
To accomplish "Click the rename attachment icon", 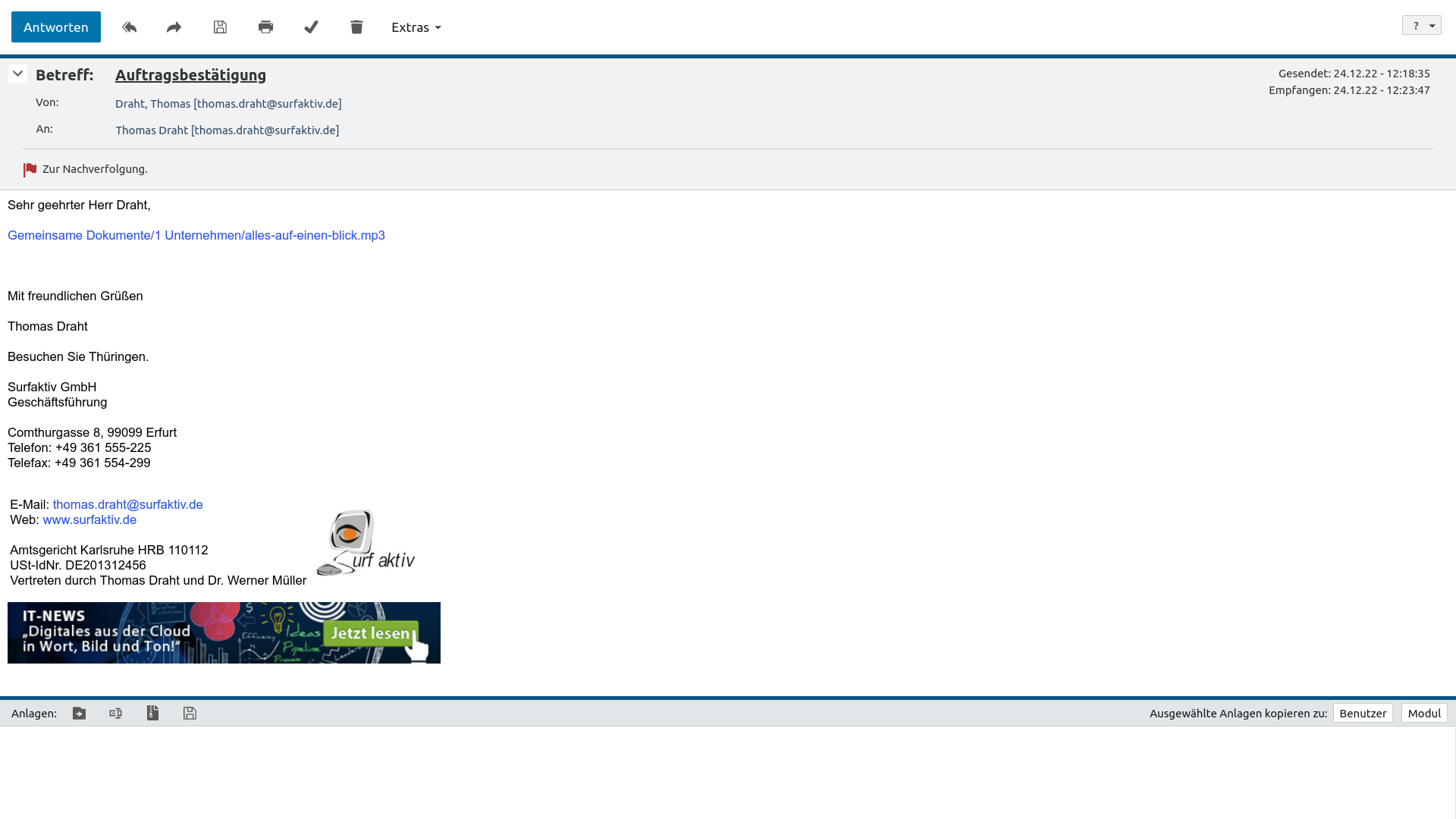I will pos(115,713).
